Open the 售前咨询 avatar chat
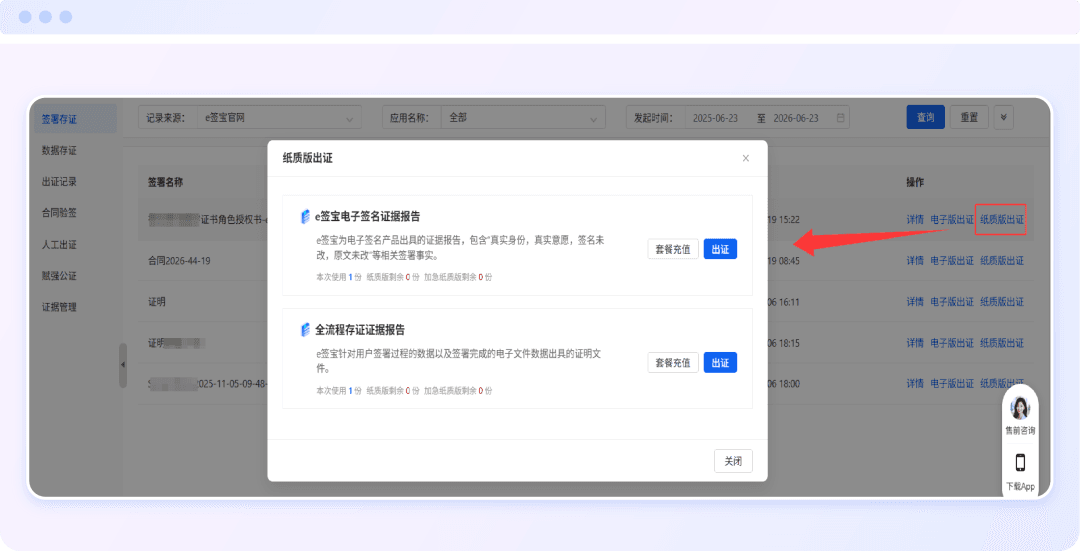 1020,408
